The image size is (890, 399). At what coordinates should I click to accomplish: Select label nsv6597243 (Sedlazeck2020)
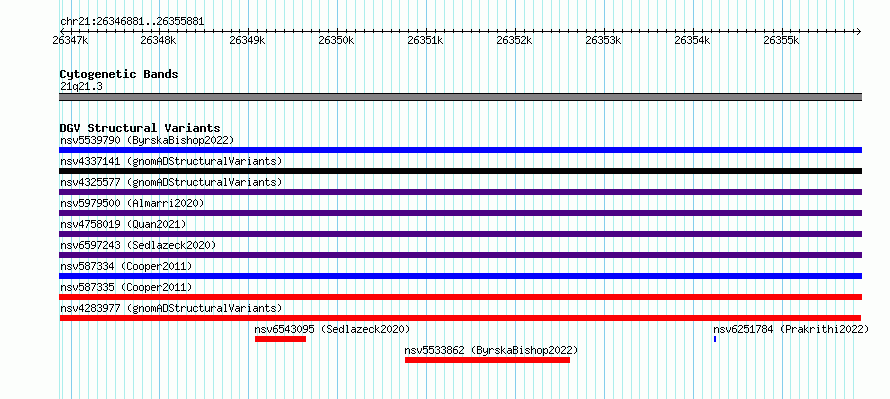click(138, 245)
